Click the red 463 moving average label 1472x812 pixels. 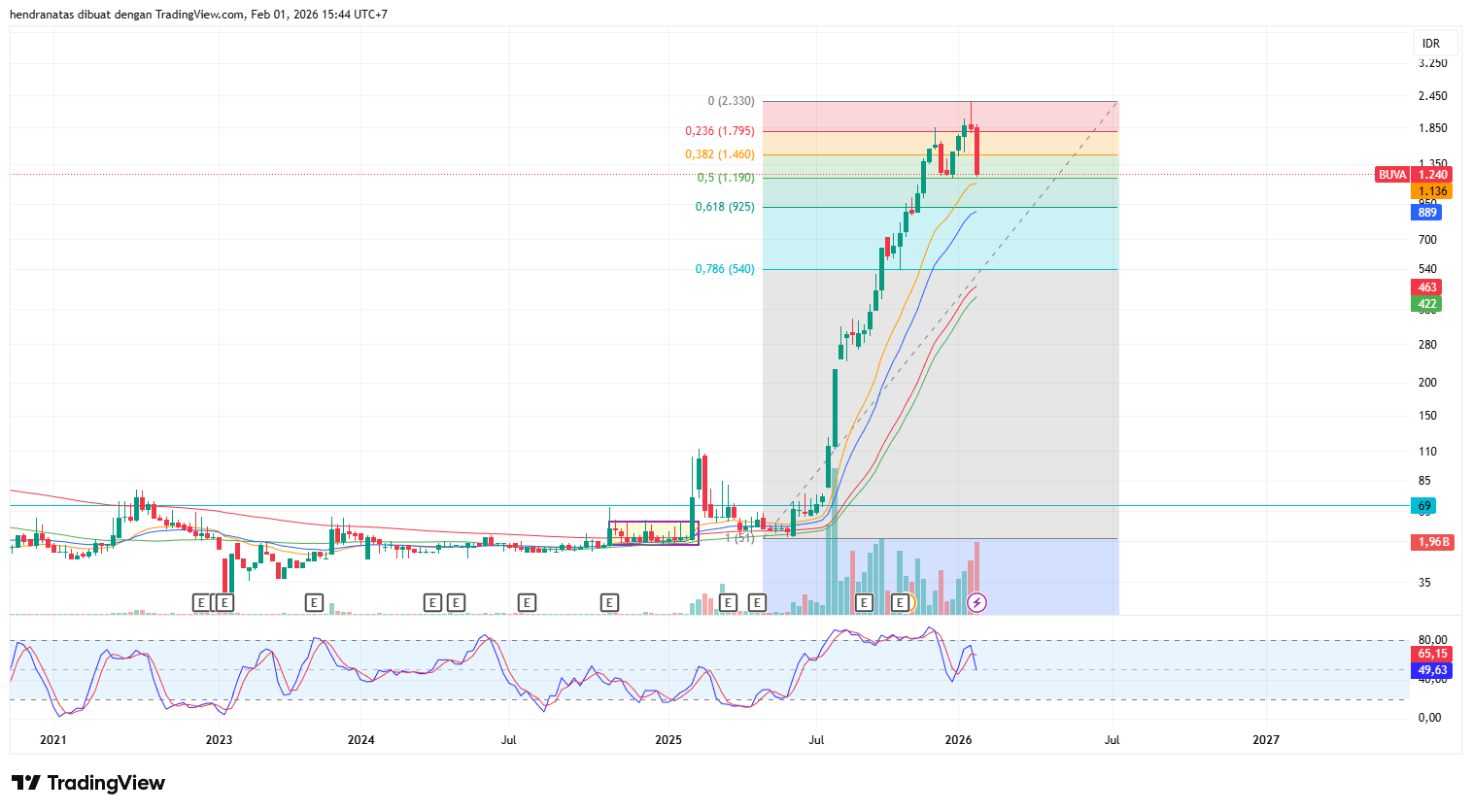1426,288
